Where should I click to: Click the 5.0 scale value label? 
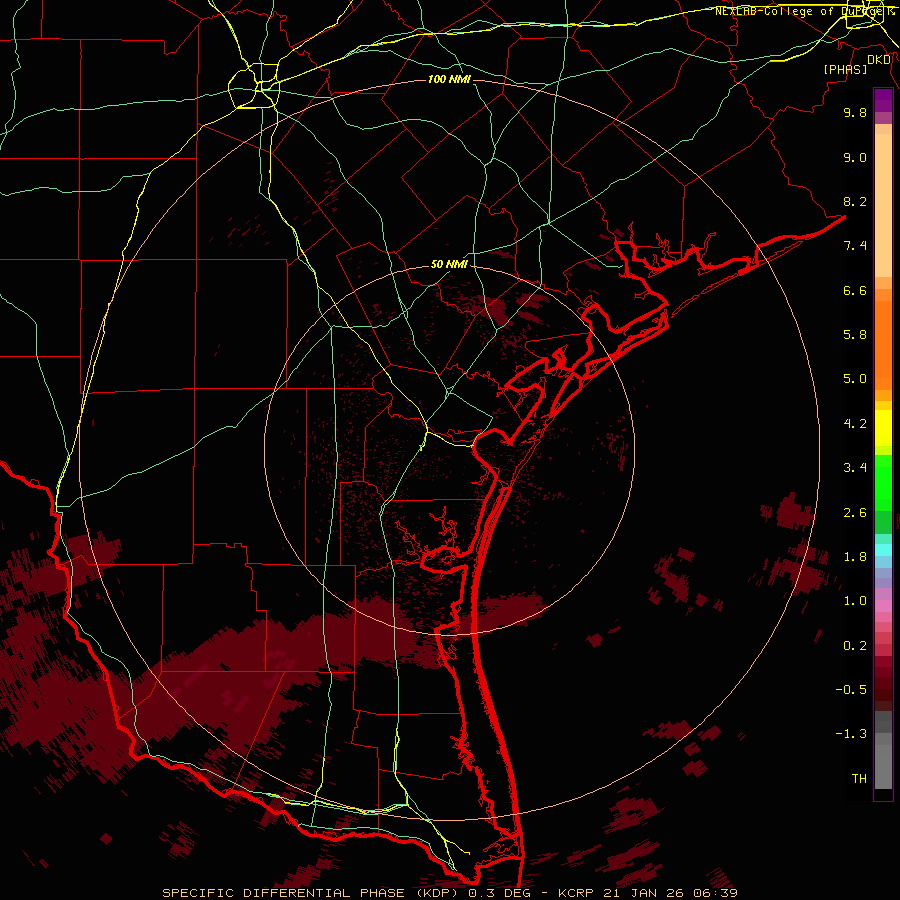click(x=855, y=379)
